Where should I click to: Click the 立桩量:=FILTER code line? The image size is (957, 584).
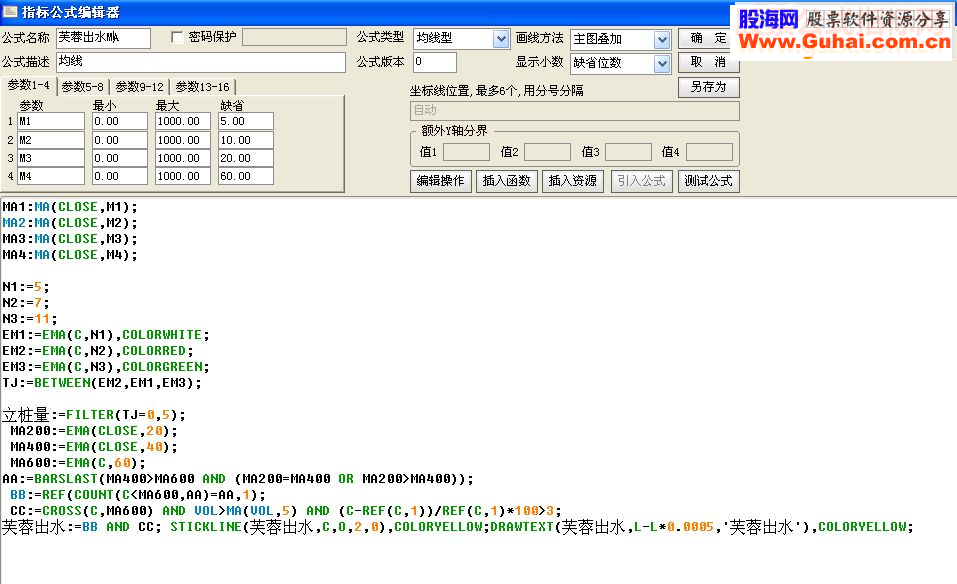tap(93, 415)
